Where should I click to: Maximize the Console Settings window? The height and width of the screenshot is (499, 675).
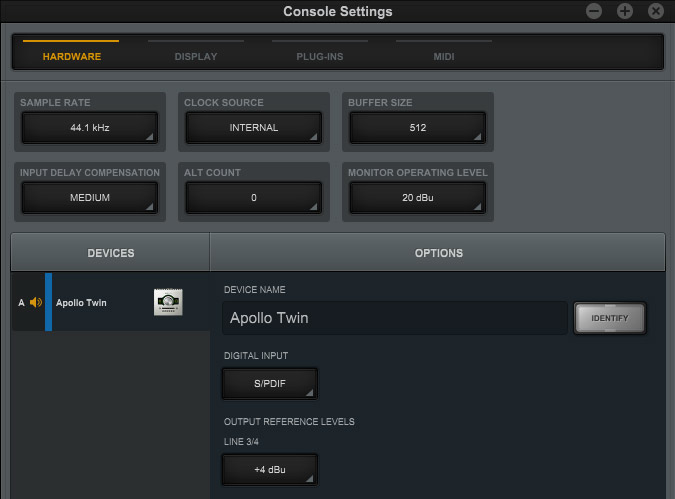(x=625, y=11)
